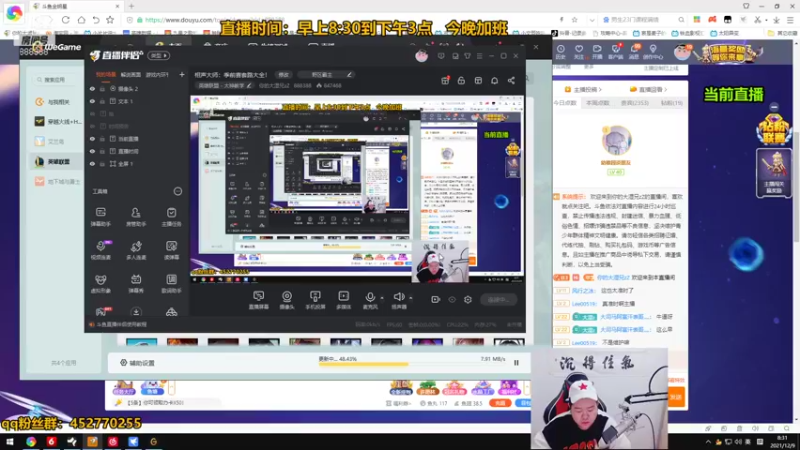Click the Windows Start button
This screenshot has height=450, width=800.
[10, 442]
